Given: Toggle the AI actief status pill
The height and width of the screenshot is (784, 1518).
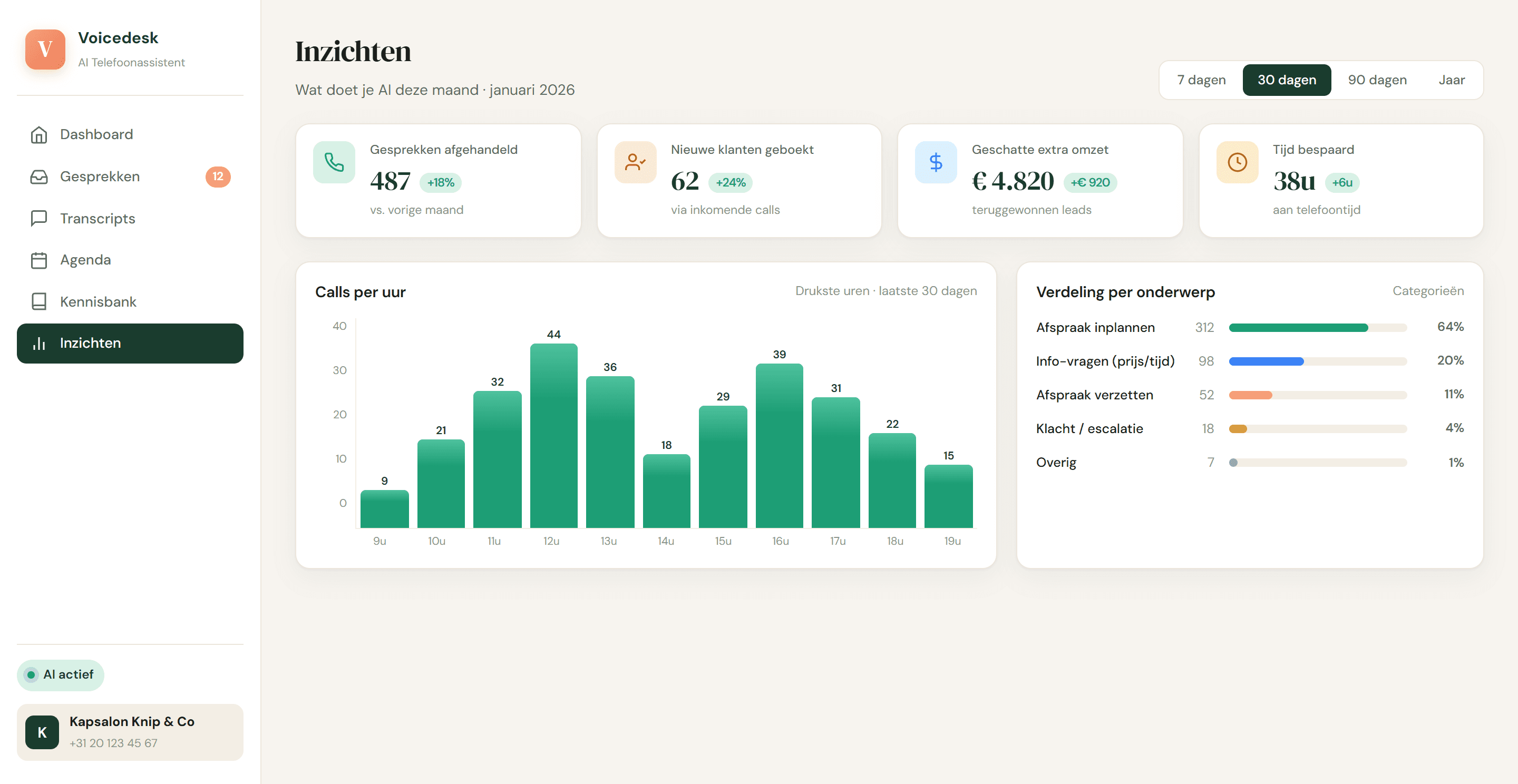Looking at the screenshot, I should [x=61, y=675].
